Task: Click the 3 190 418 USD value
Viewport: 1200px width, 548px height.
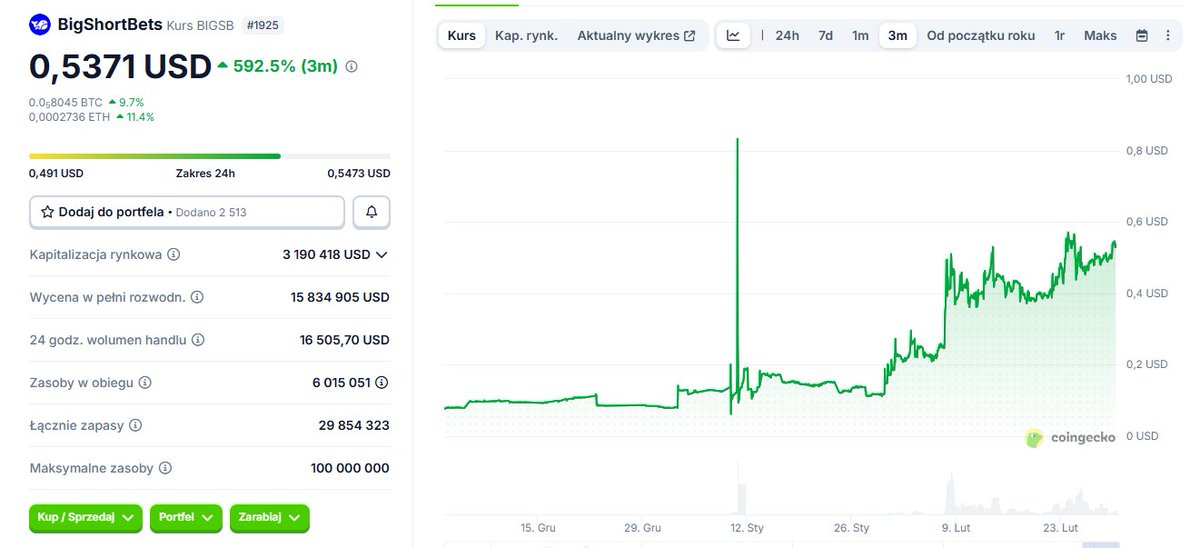Action: click(326, 255)
